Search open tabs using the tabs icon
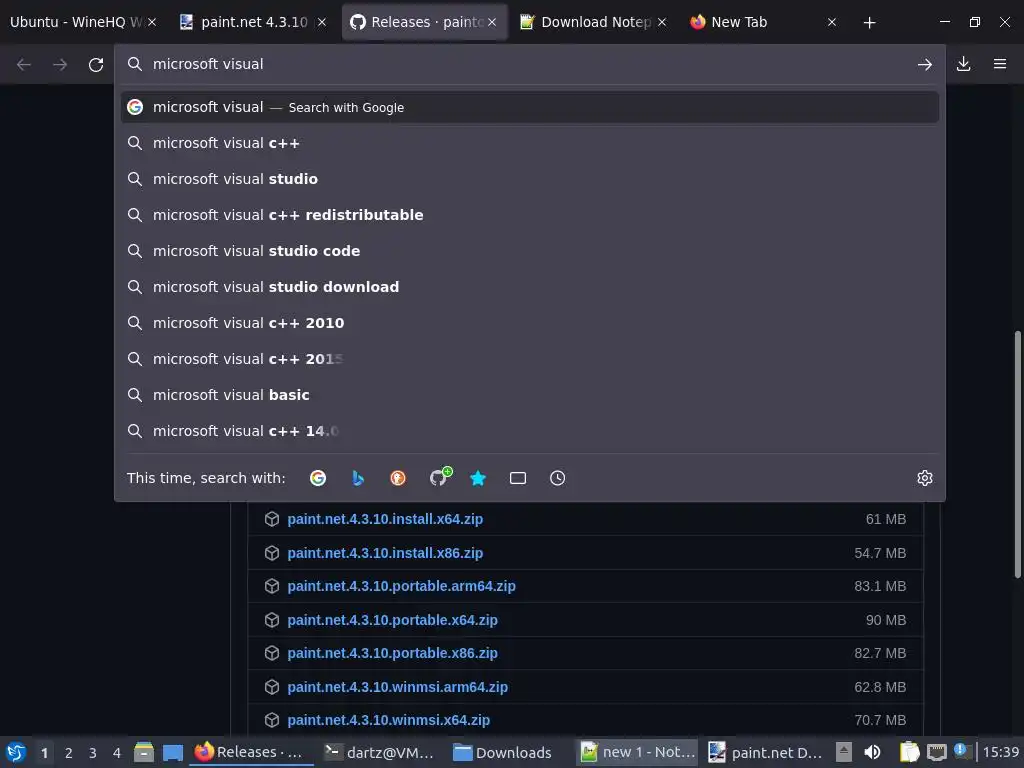This screenshot has width=1024, height=768. coord(518,478)
